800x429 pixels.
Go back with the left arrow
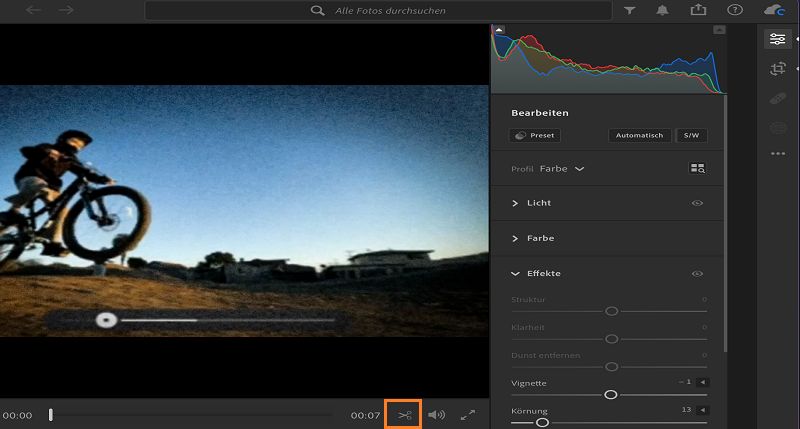pyautogui.click(x=34, y=10)
